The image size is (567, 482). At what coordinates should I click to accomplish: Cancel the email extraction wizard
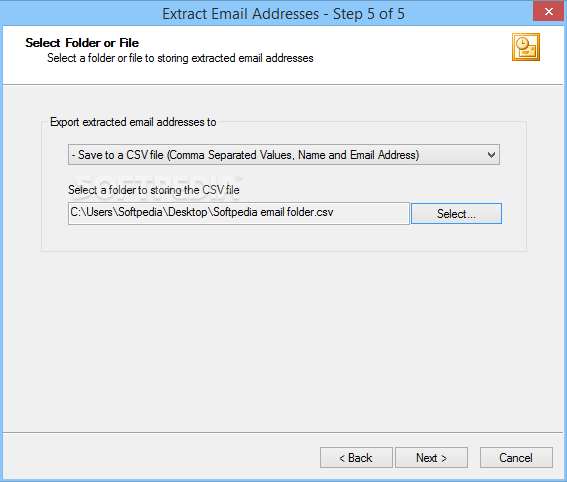[516, 458]
